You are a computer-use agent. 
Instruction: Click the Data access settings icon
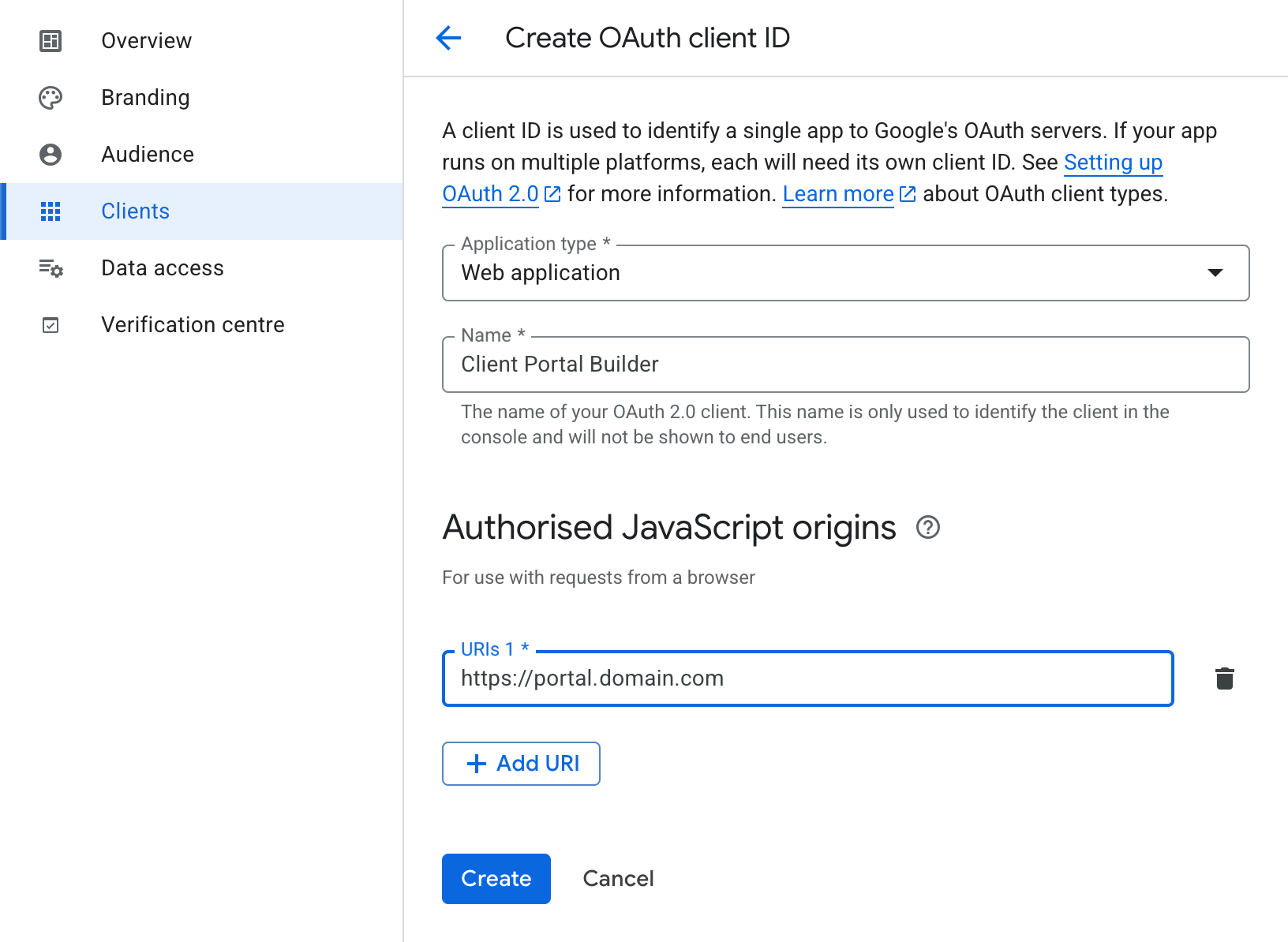pos(51,268)
